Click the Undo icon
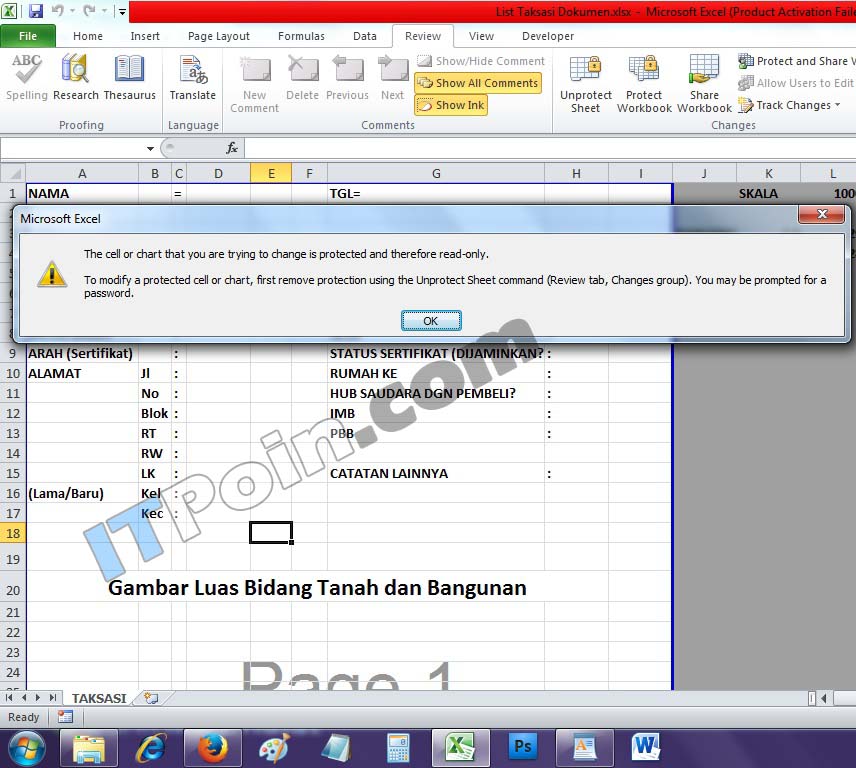 point(57,10)
